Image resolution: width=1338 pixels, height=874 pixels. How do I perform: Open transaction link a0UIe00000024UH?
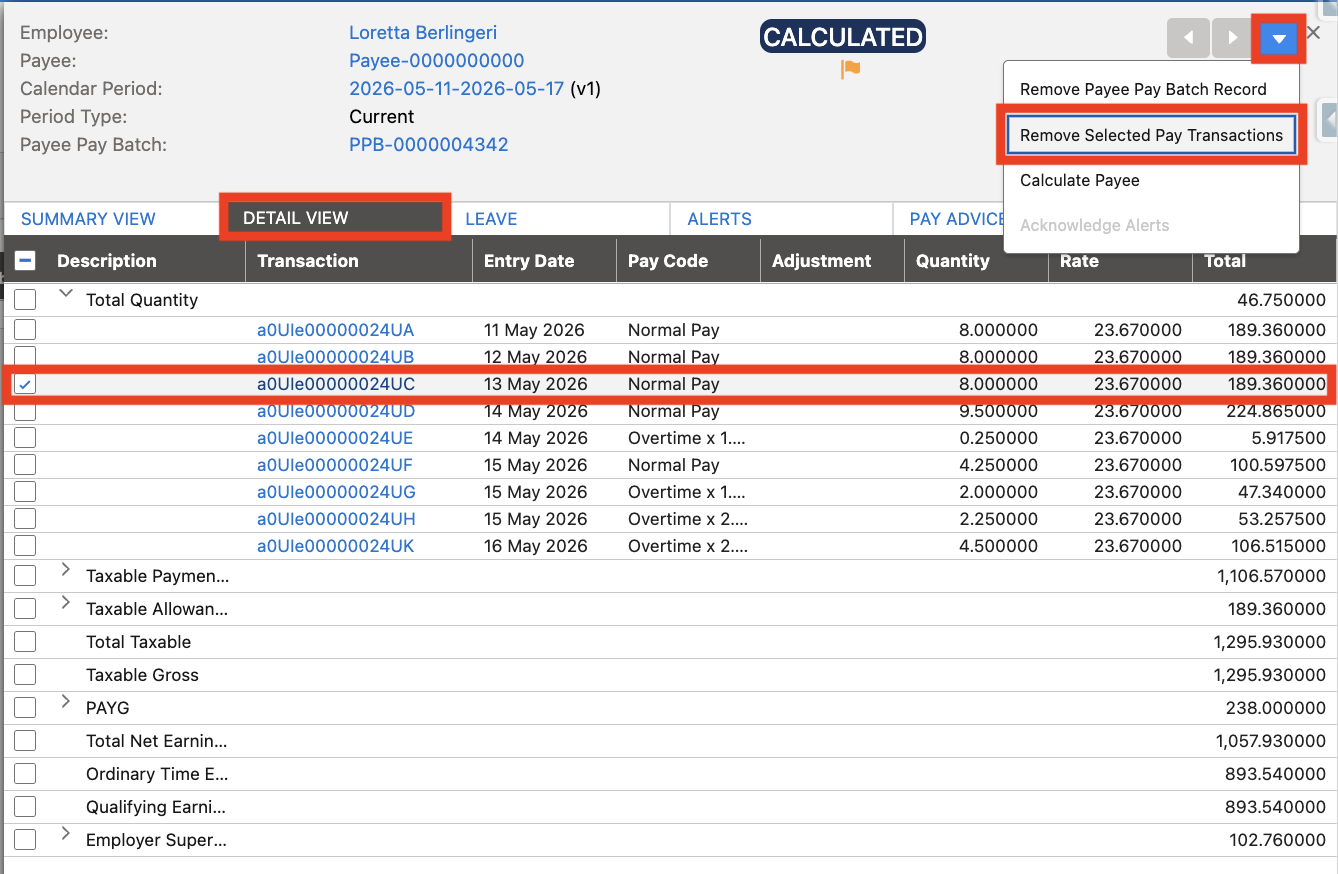336,519
